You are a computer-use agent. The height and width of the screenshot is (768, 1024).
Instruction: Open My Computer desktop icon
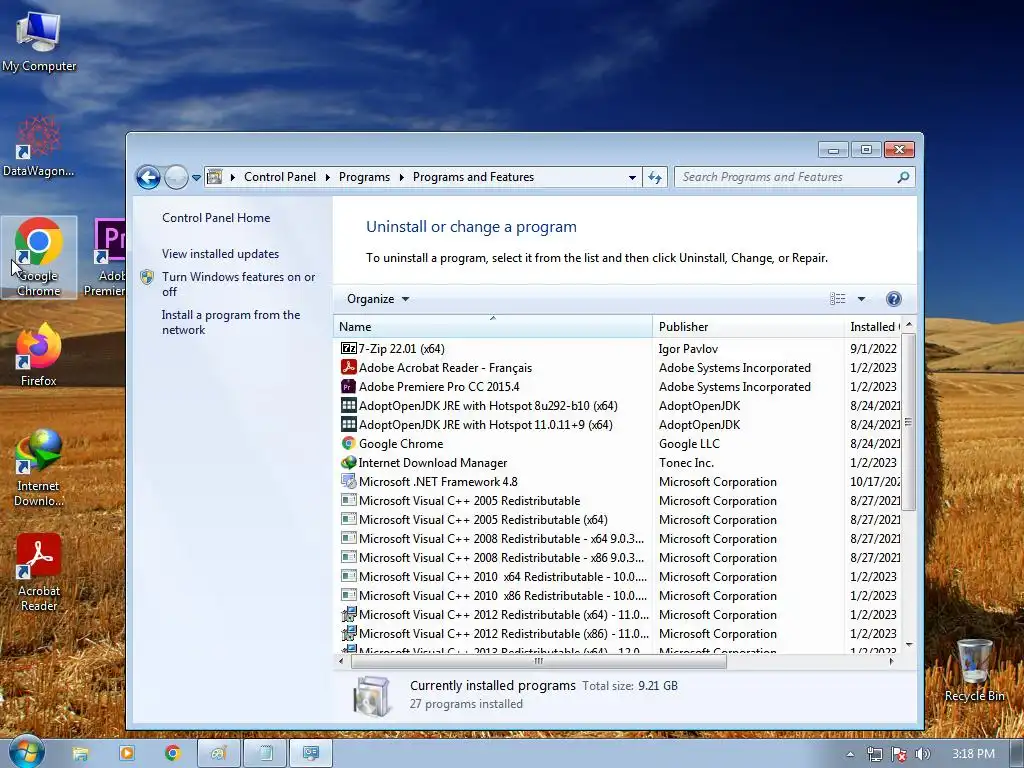click(39, 40)
